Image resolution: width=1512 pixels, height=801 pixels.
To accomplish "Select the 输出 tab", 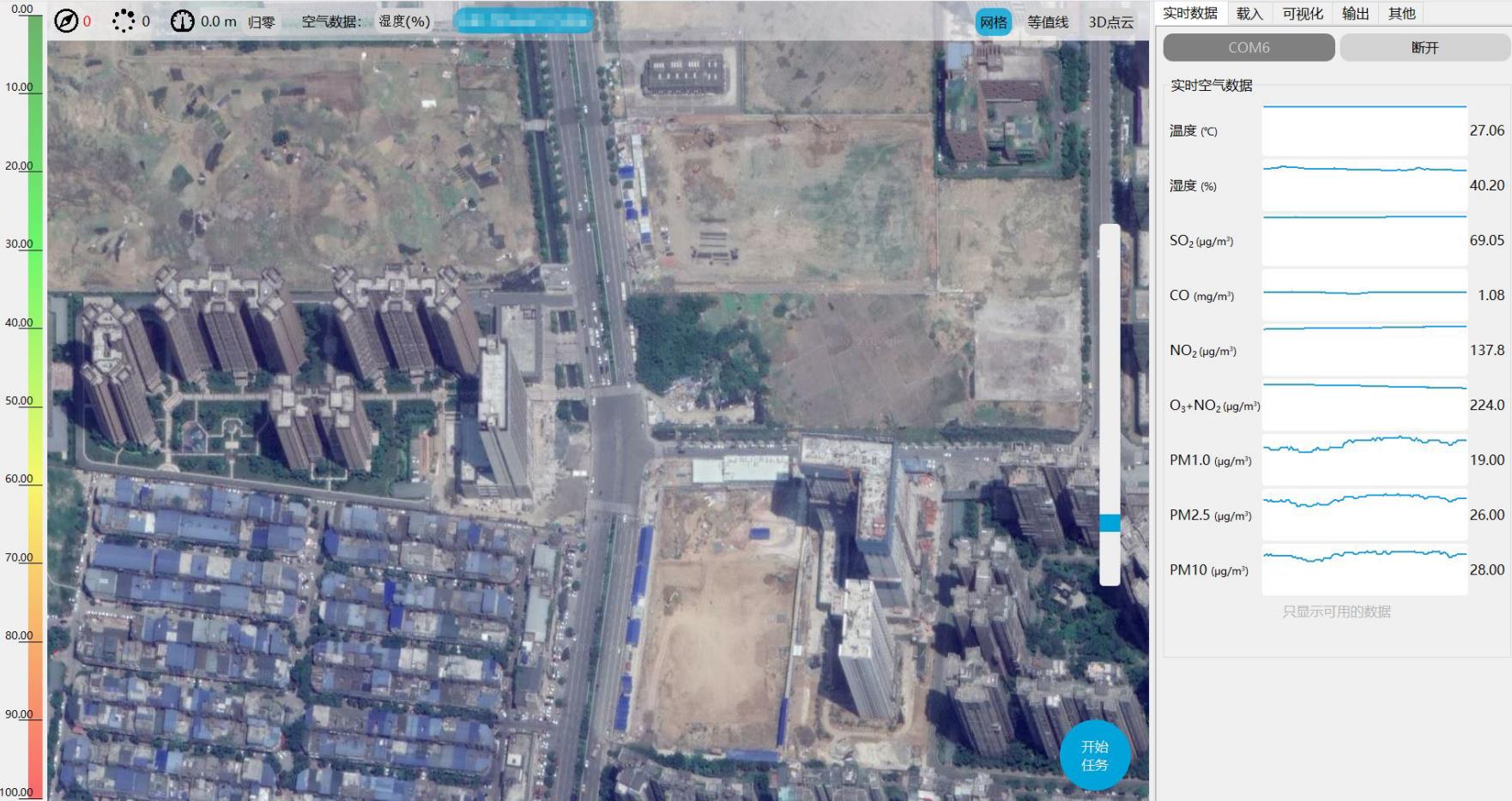I will [x=1354, y=13].
